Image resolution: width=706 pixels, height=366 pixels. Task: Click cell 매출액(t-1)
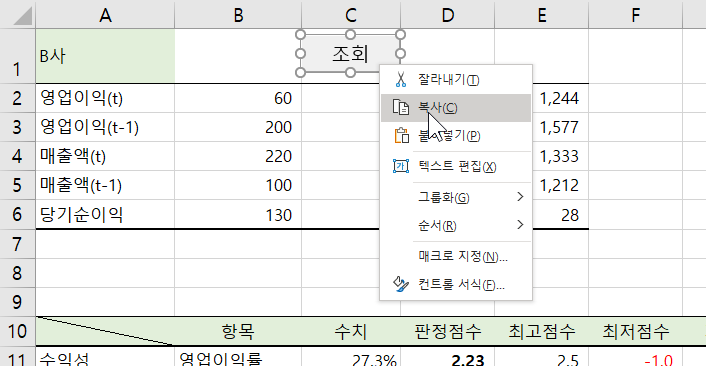tap(105, 185)
